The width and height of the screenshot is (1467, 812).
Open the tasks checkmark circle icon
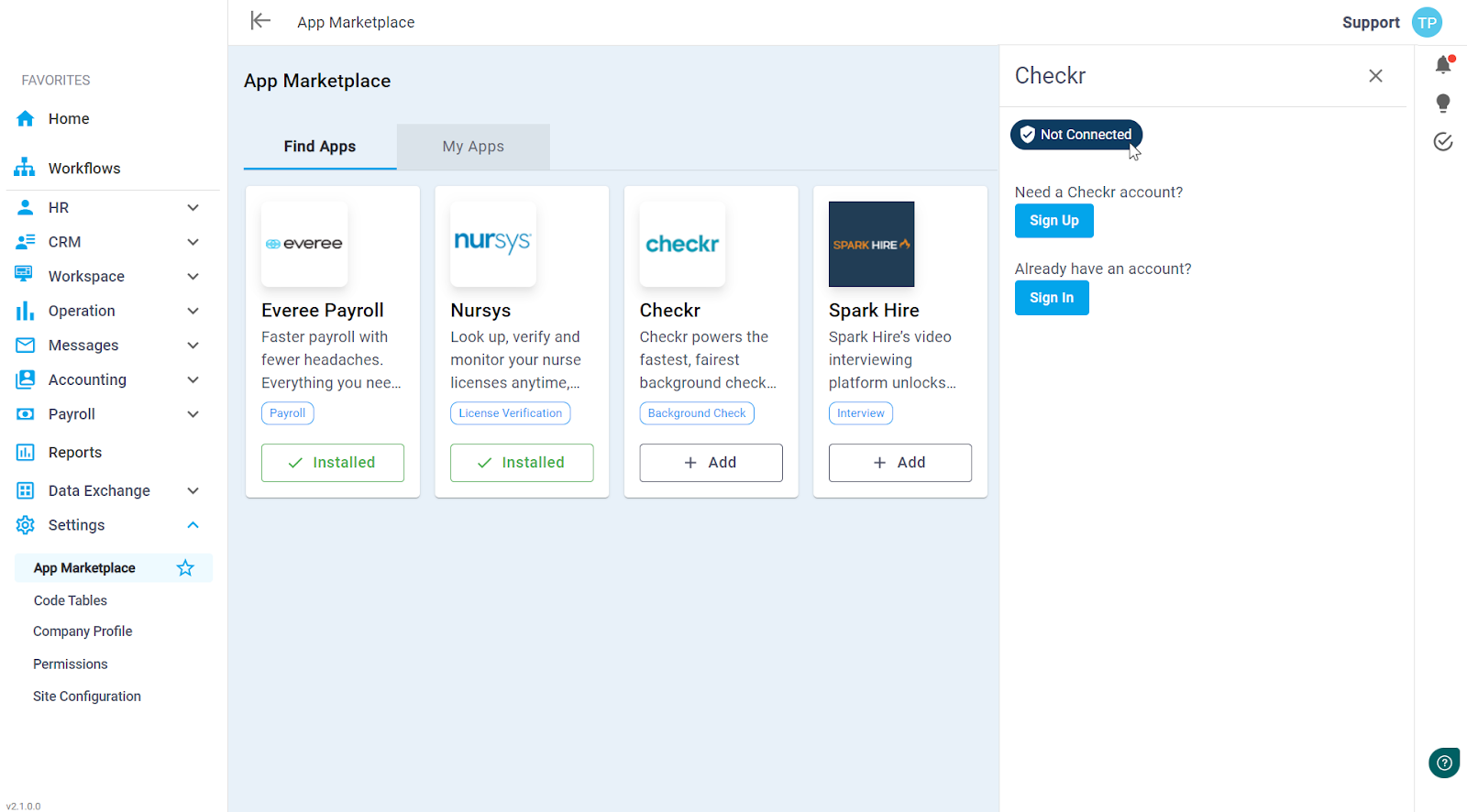[1443, 141]
